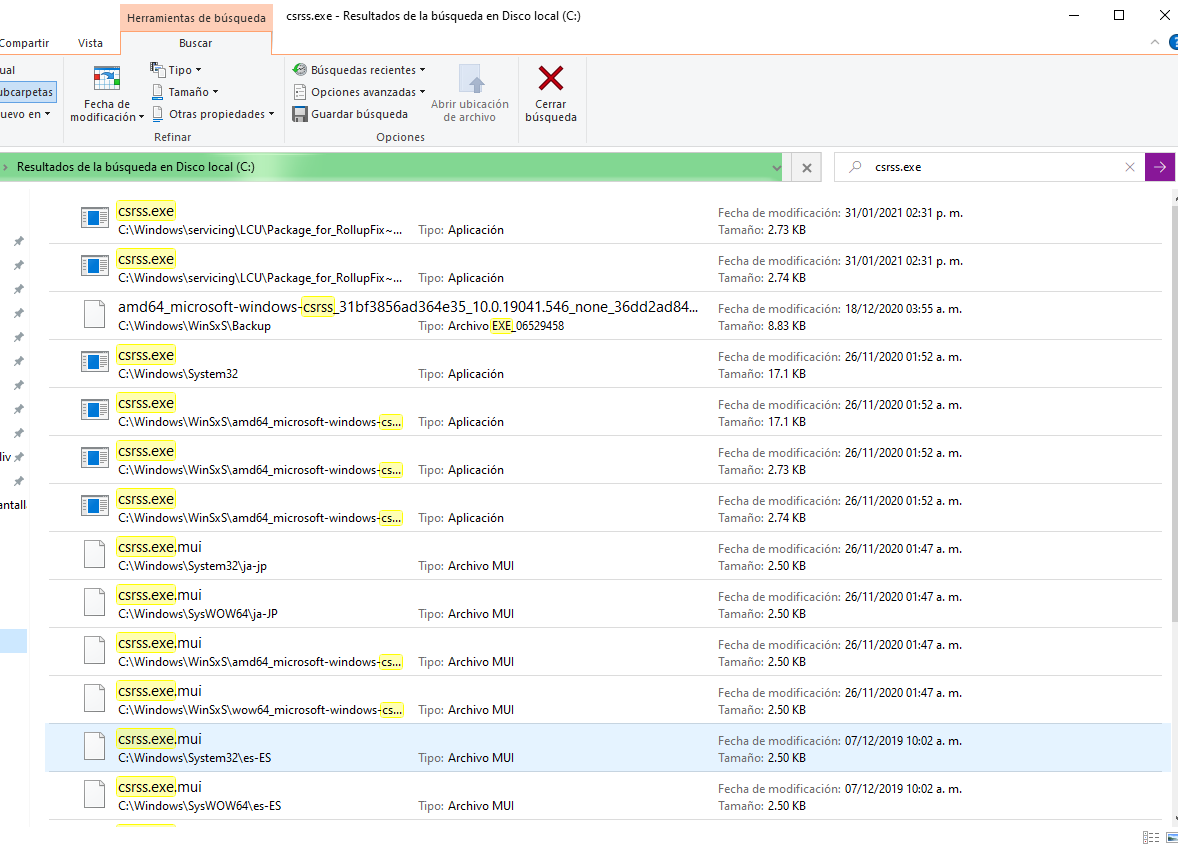The width and height of the screenshot is (1178, 849).
Task: Click the top navigation pane pin icon
Action: click(19, 241)
